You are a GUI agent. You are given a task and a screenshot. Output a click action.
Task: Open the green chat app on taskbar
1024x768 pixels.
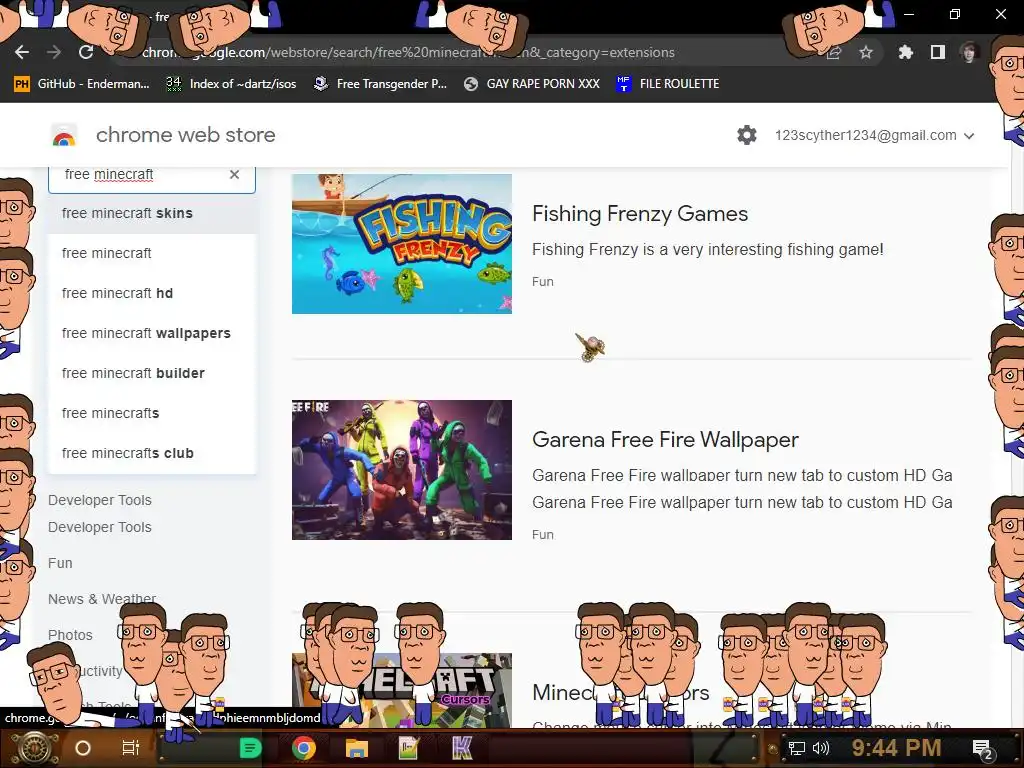[250, 748]
